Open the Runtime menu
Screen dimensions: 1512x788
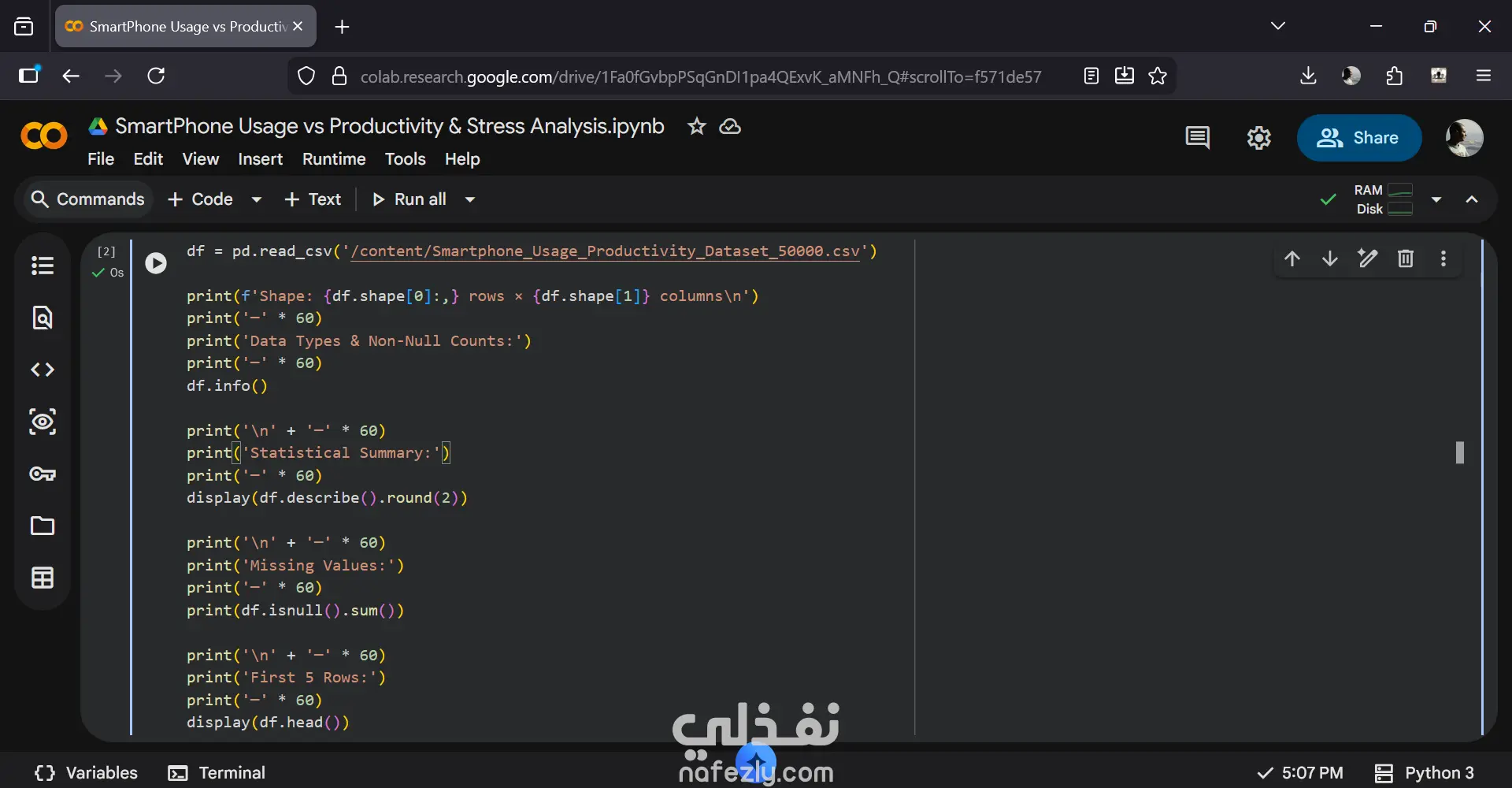point(334,159)
